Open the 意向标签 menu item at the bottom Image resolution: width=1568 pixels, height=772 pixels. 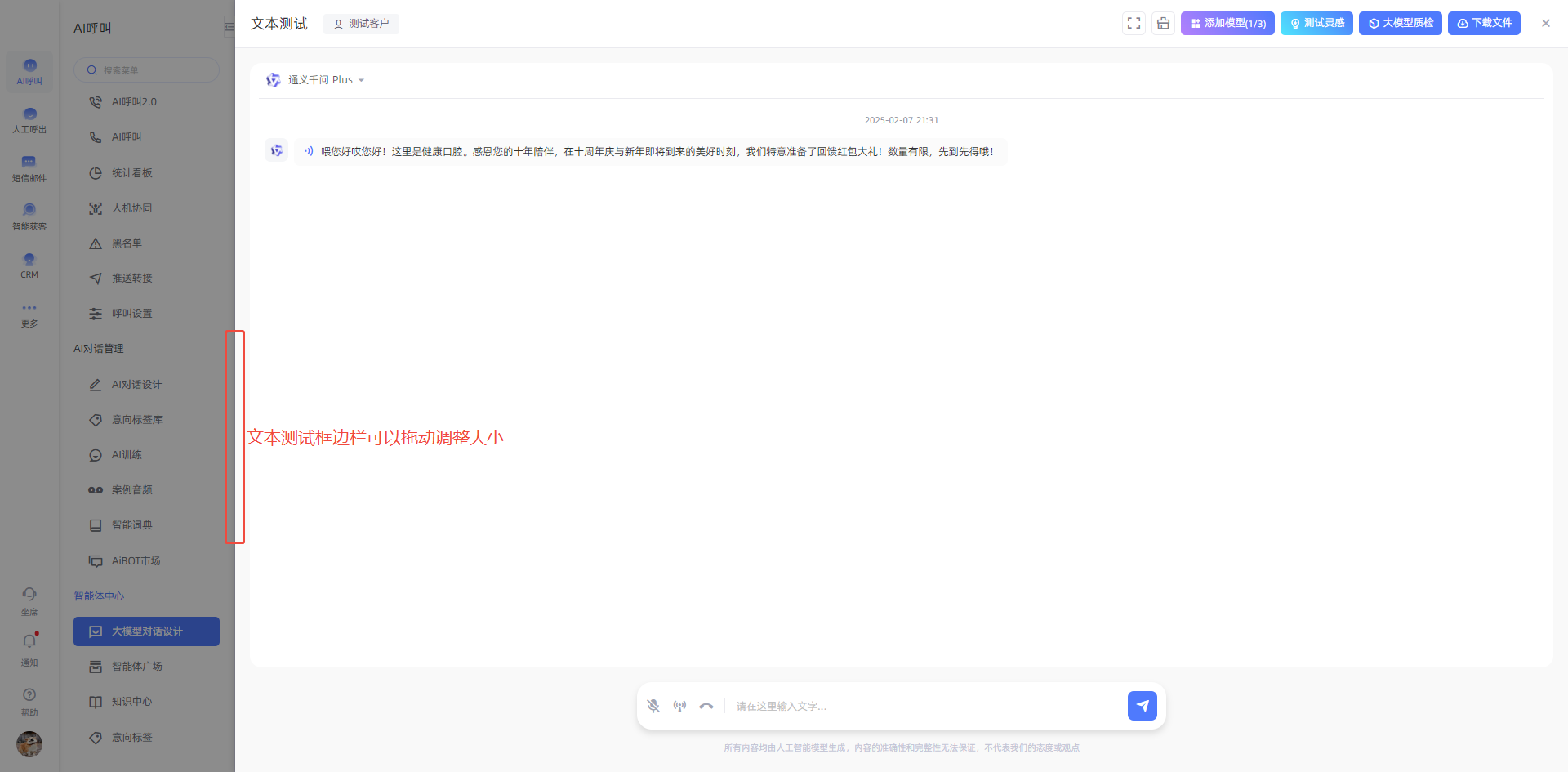146,738
